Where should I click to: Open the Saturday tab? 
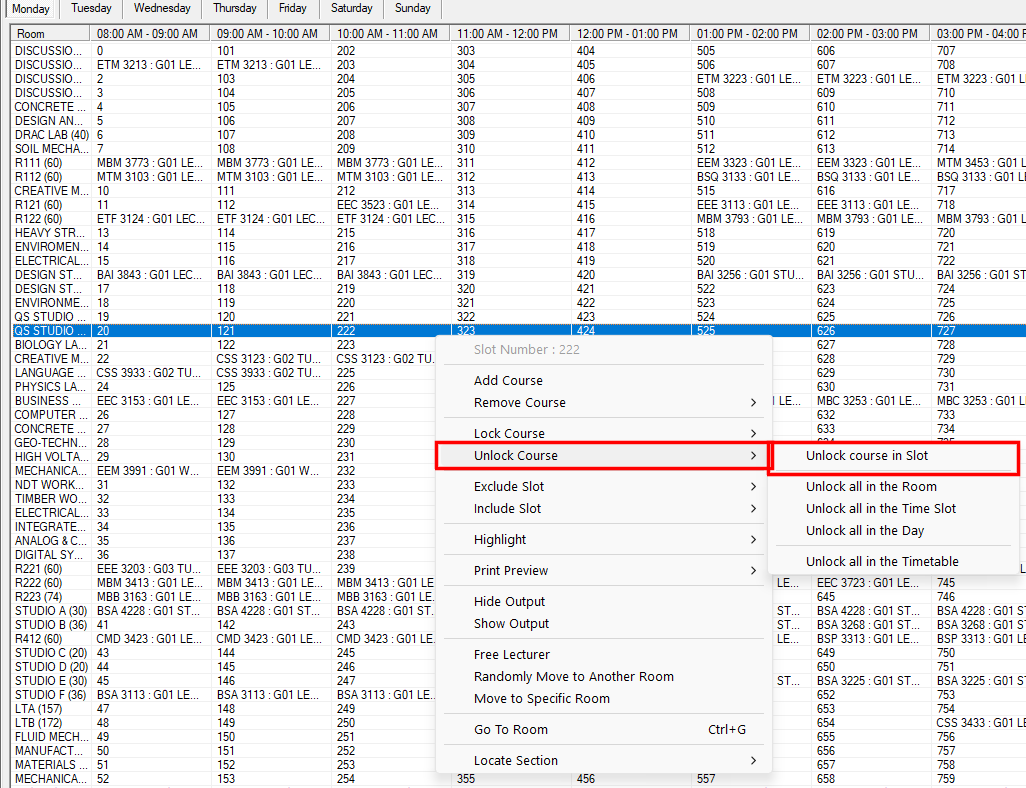pyautogui.click(x=351, y=9)
